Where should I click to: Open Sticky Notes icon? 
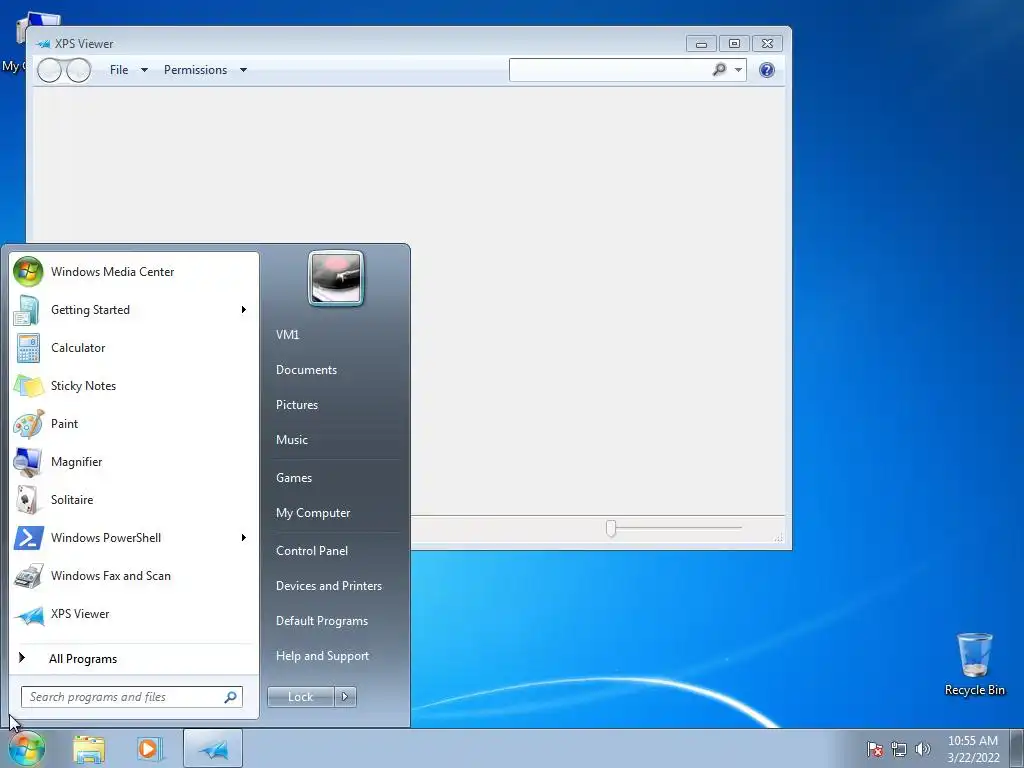[x=28, y=386]
